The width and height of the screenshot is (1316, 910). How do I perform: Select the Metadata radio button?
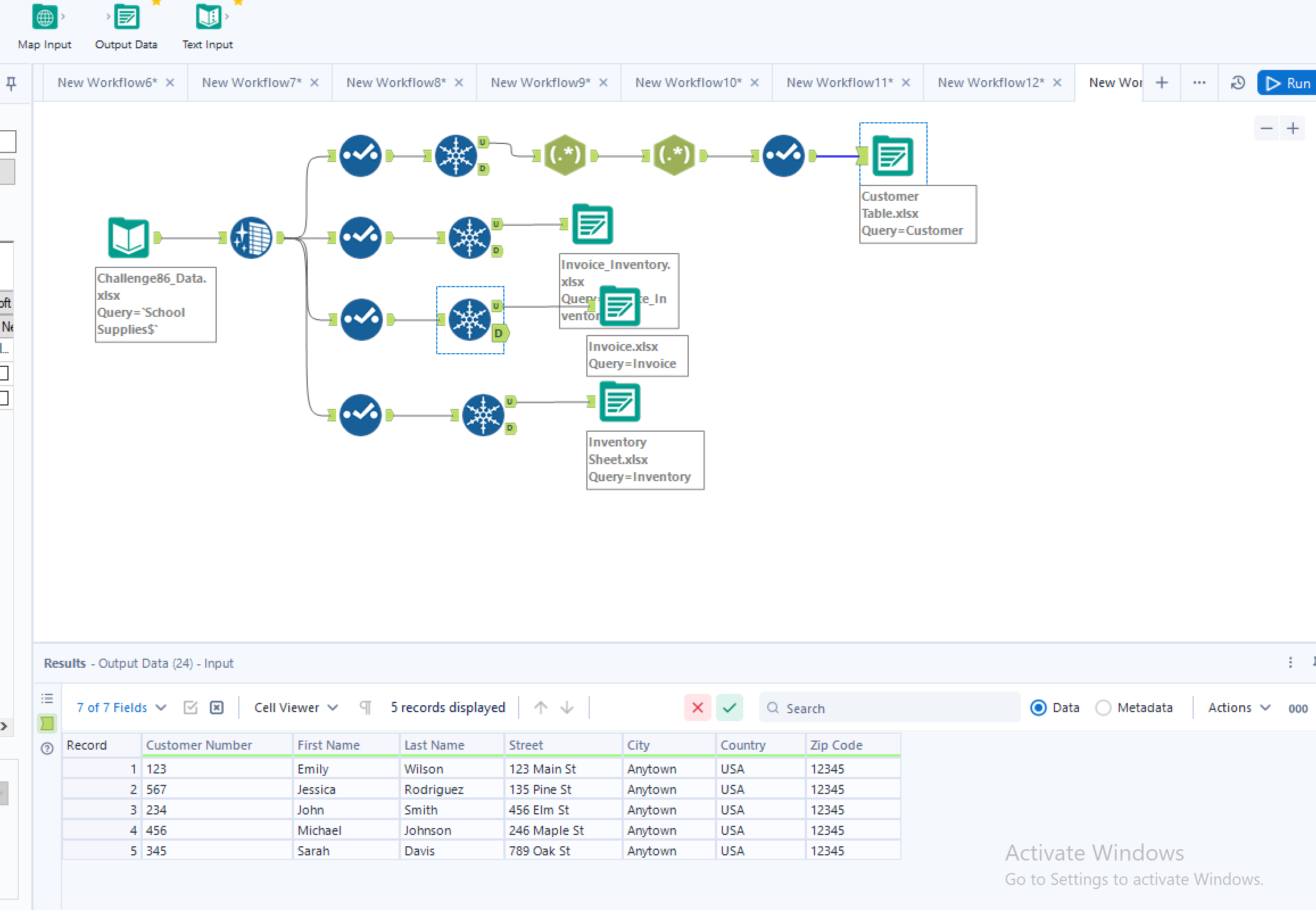tap(1103, 708)
